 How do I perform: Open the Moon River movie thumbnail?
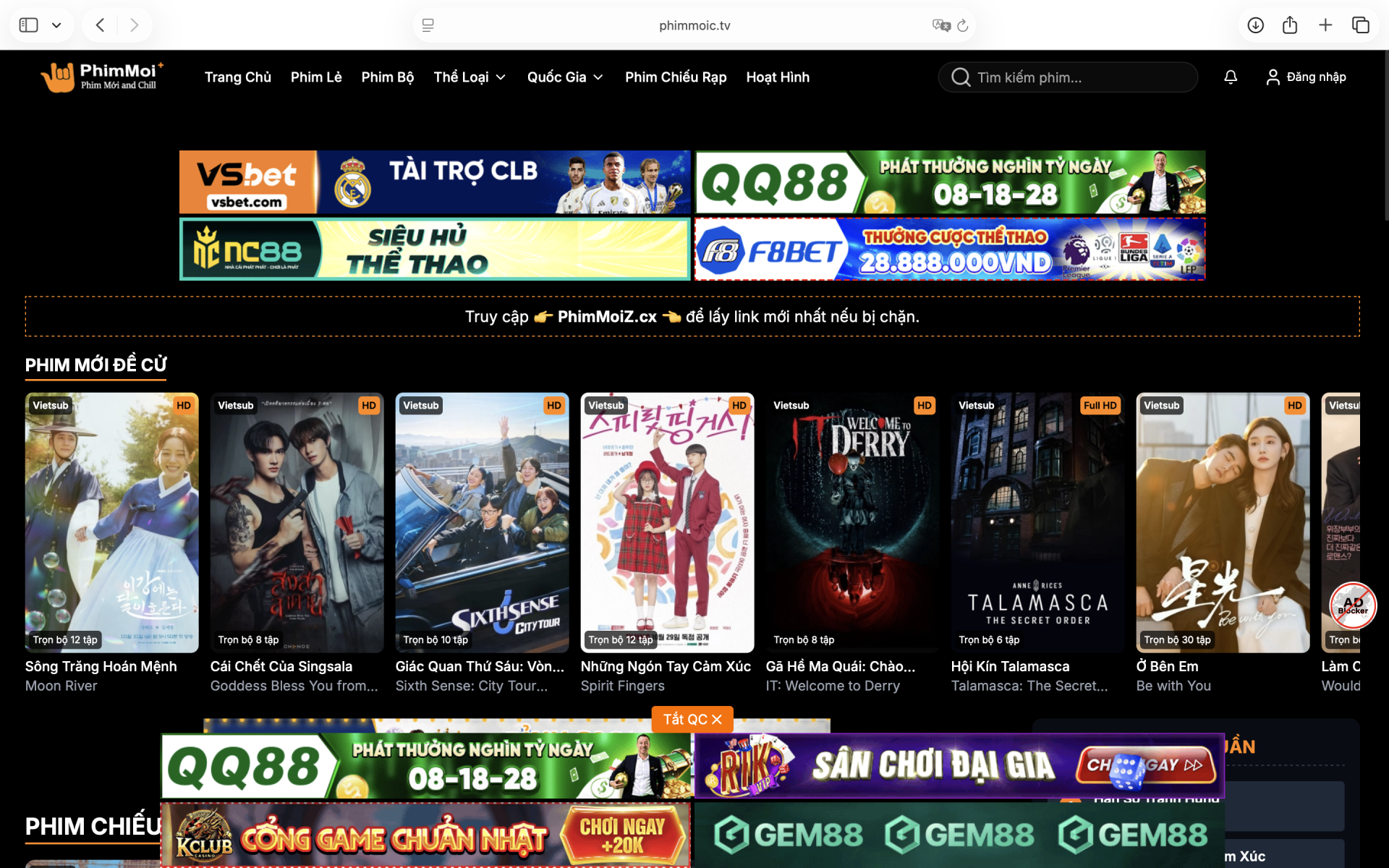[x=111, y=522]
